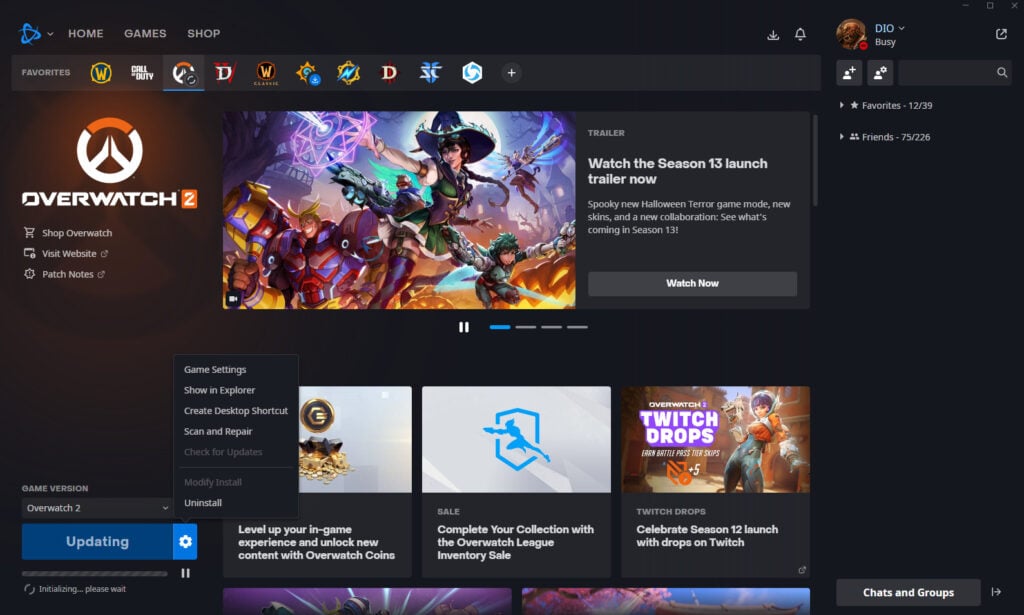1024x615 pixels.
Task: Open the social options icon beside Add Friend
Action: (880, 72)
